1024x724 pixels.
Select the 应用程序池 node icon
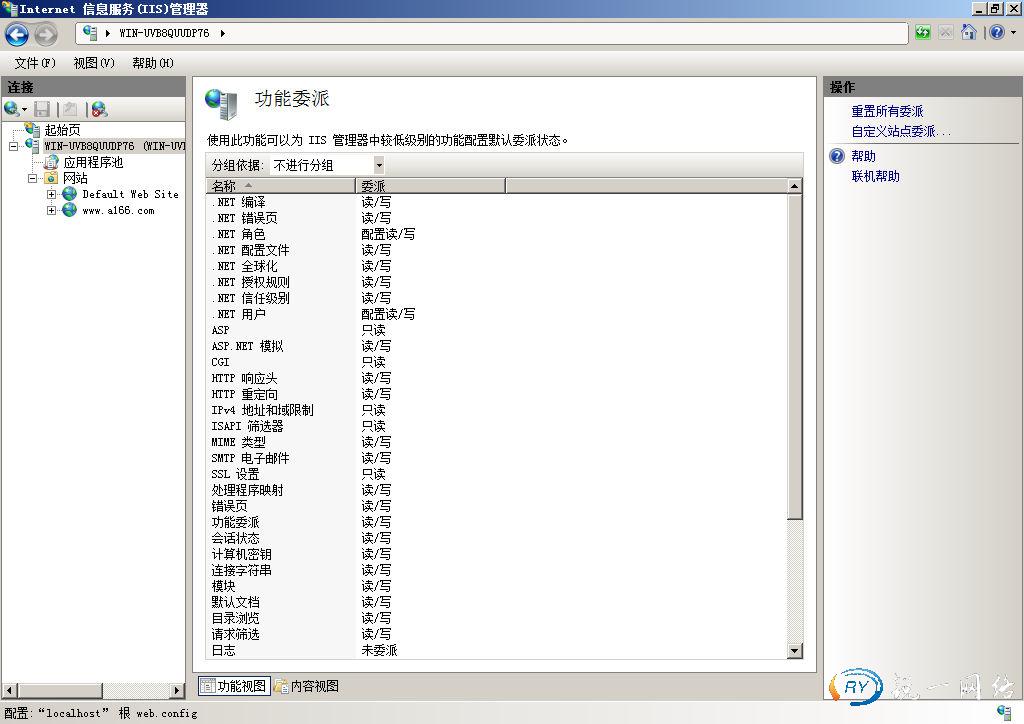53,162
